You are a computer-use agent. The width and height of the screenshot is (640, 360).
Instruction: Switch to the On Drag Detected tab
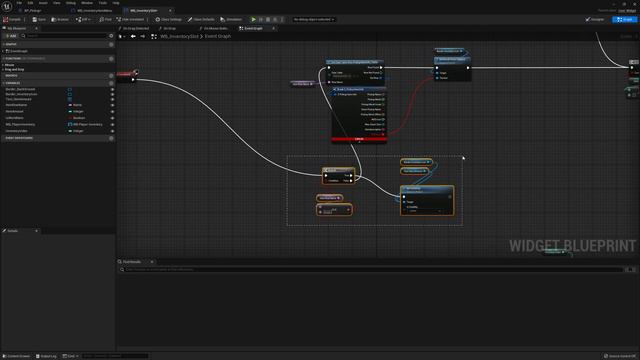tap(136, 28)
